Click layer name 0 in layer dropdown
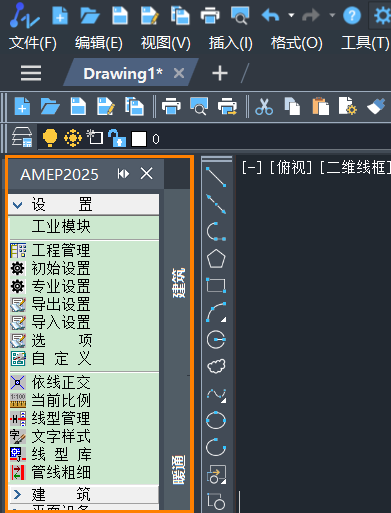The image size is (391, 513). point(156,139)
